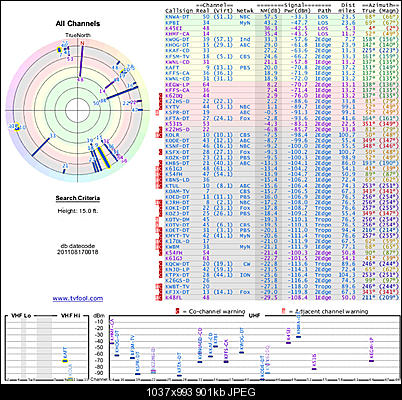Image resolution: width=402 pixels, height=400 pixels.
Task: Select the KFJX-DT callsign row
Action: (282, 292)
